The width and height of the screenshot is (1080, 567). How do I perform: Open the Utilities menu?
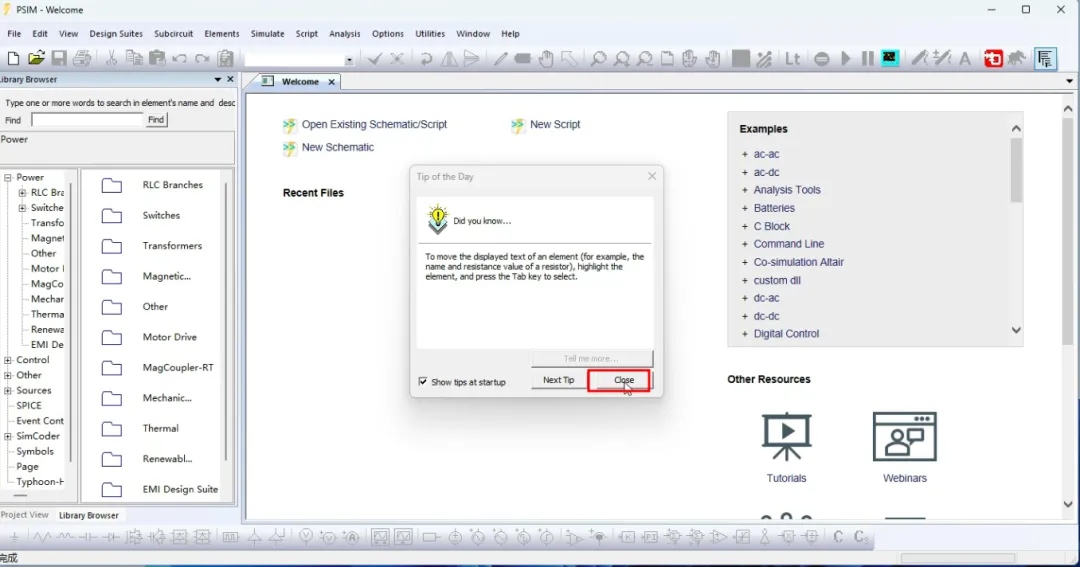tap(430, 34)
